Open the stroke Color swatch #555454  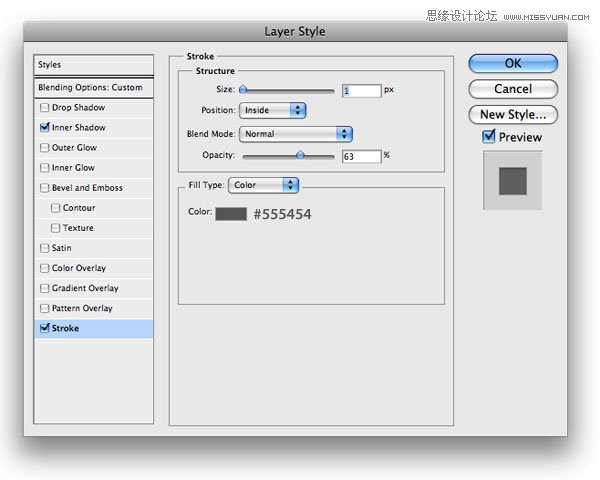(231, 214)
